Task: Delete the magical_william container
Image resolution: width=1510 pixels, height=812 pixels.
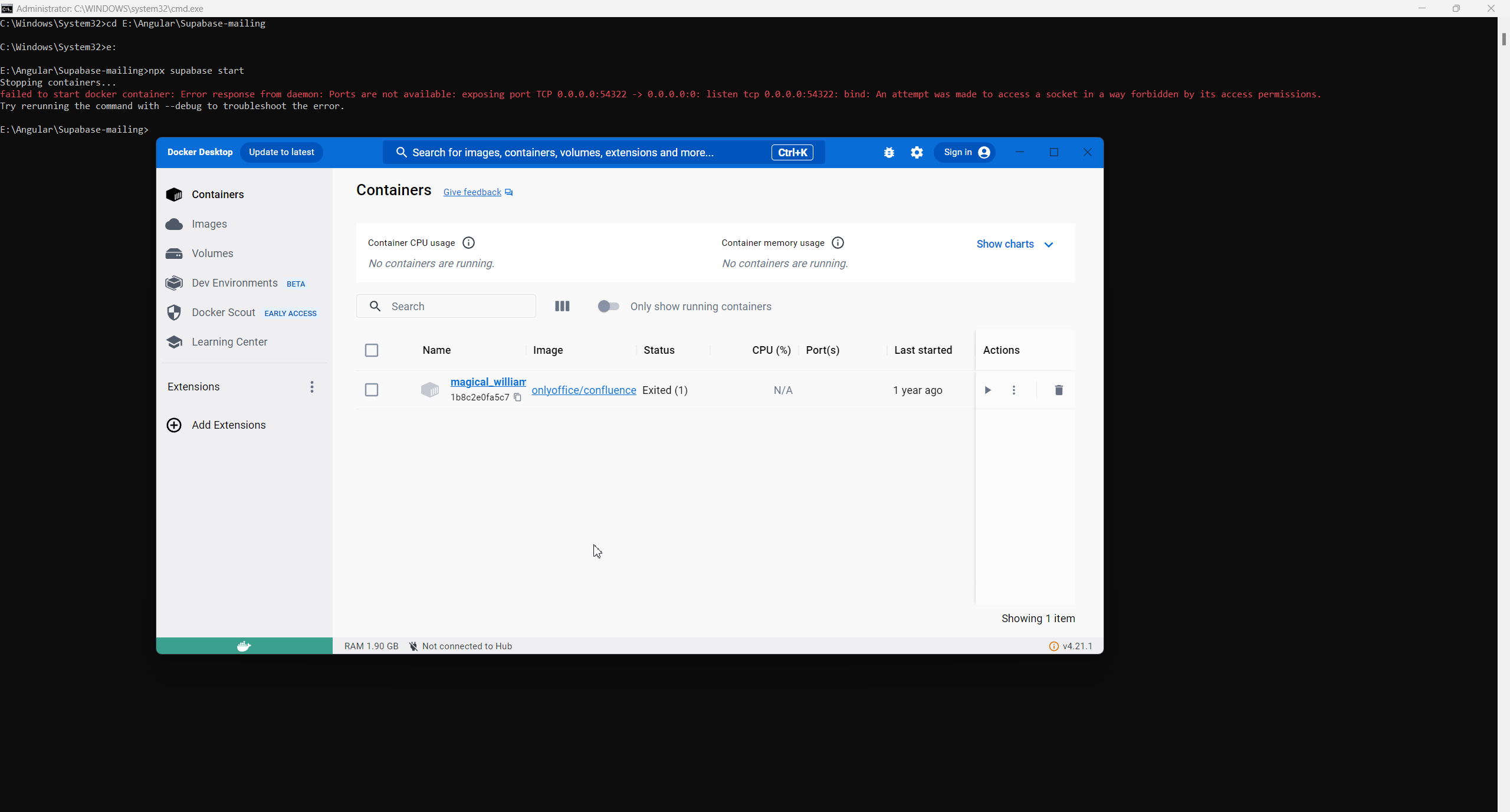Action: click(1059, 390)
